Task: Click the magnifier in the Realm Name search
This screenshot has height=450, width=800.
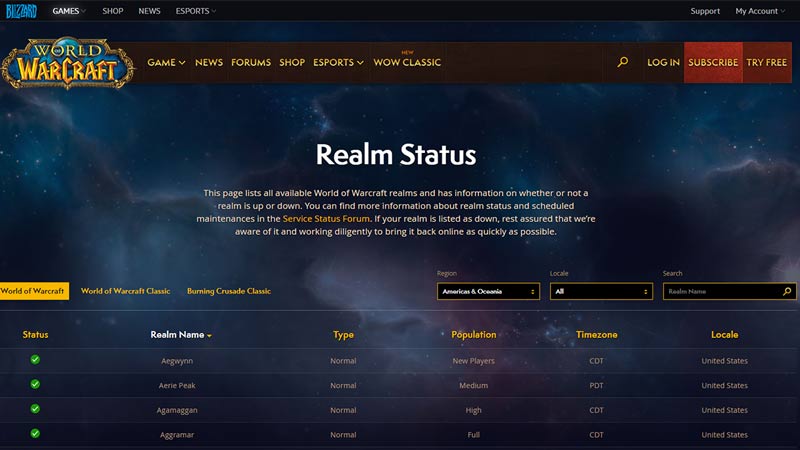Action: 787,292
